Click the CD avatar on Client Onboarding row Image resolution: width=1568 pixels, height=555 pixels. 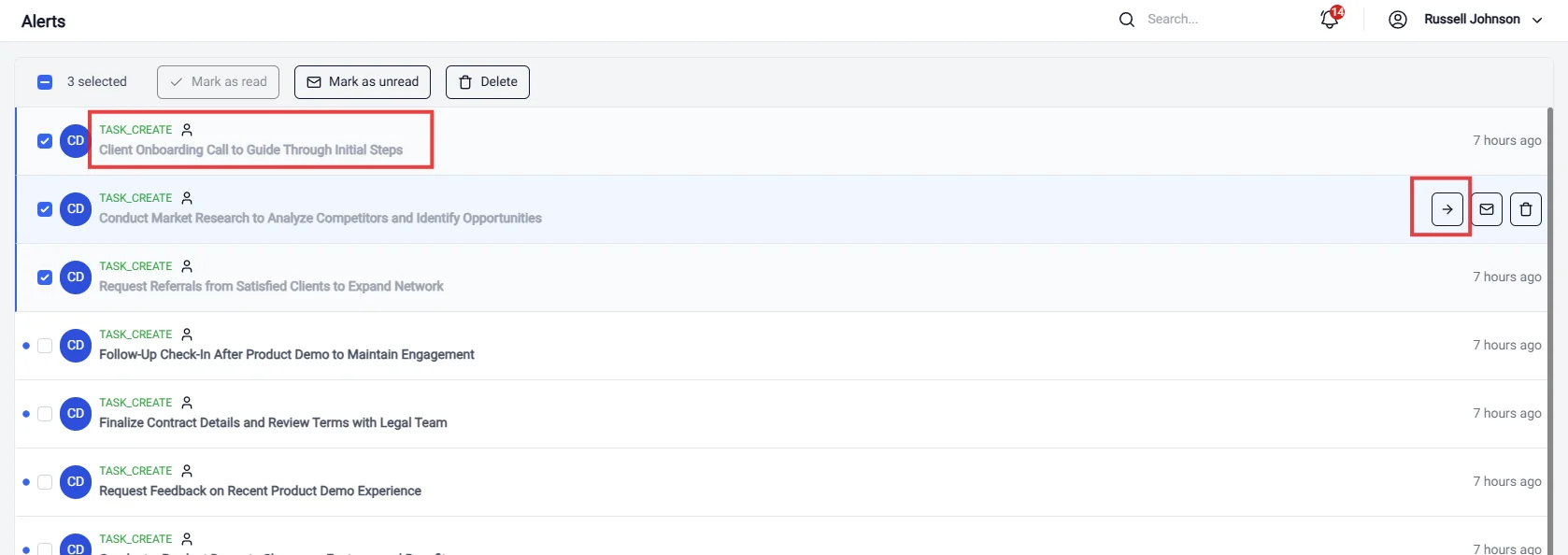[x=76, y=141]
